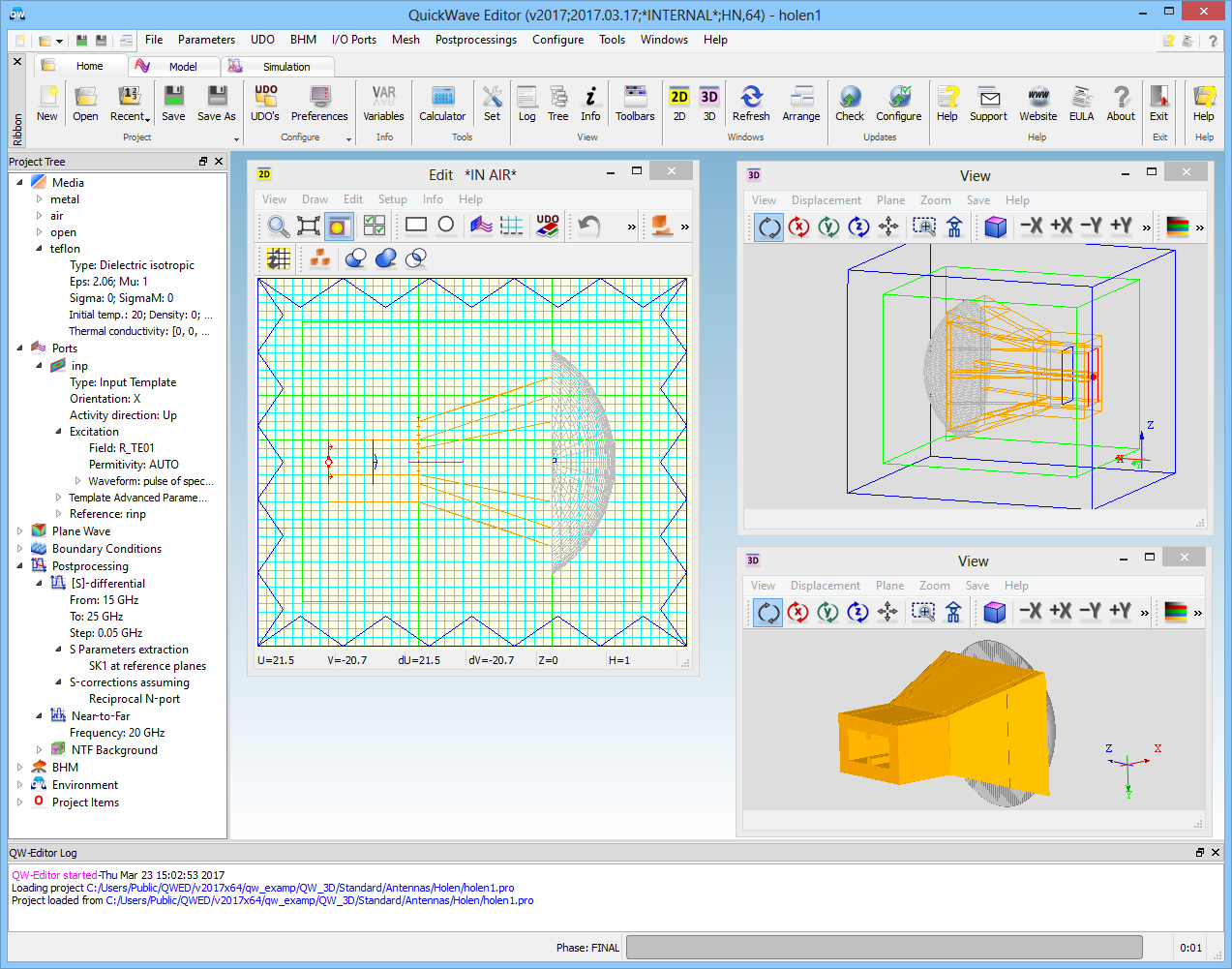The width and height of the screenshot is (1232, 969).
Task: Expand the Plane Wave tree node
Action: click(x=20, y=530)
